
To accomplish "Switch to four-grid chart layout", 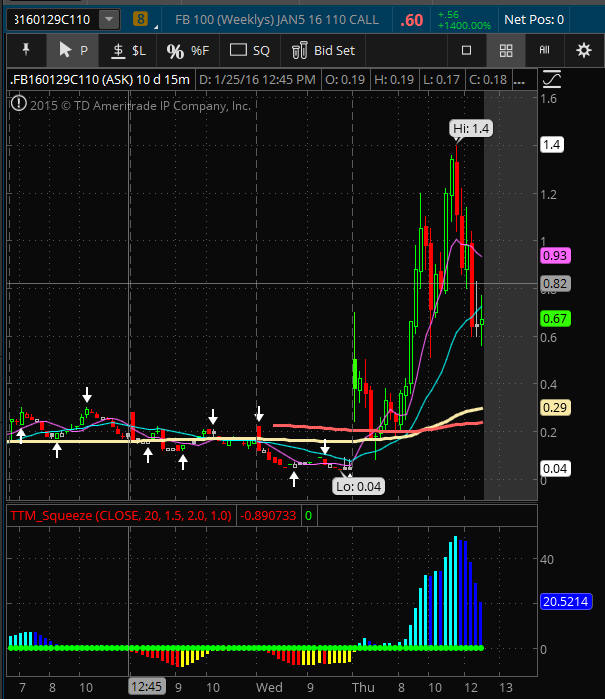I will click(506, 50).
